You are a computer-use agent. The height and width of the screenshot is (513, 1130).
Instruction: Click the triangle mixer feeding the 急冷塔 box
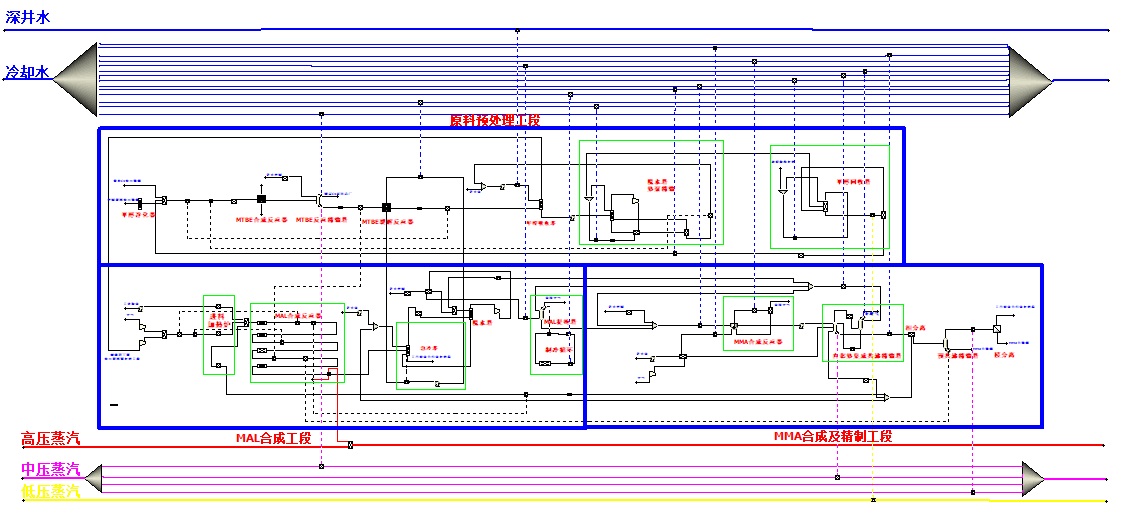[x=375, y=328]
